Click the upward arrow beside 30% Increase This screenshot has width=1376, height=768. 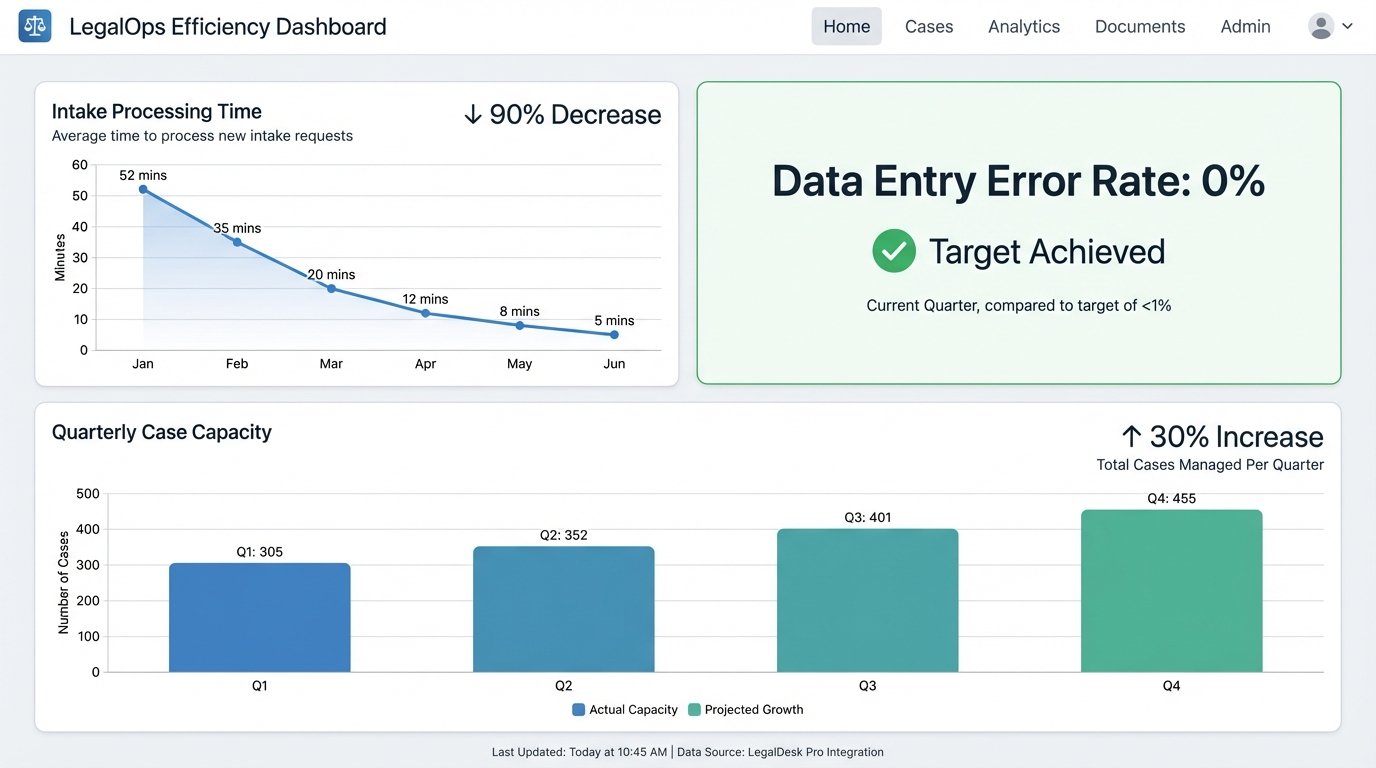1130,435
